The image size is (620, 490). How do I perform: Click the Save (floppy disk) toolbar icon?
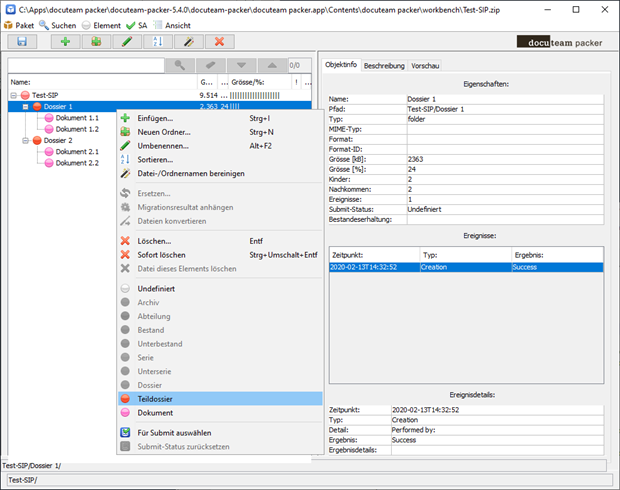tap(21, 42)
